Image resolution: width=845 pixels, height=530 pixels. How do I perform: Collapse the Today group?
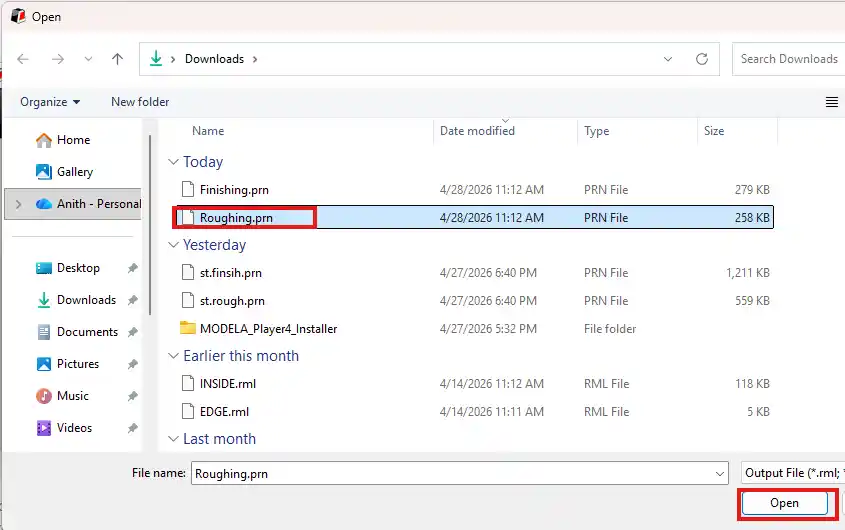click(173, 162)
